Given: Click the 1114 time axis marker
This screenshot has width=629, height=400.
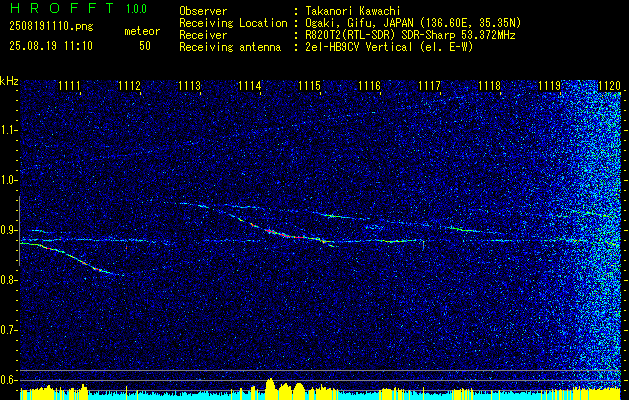Looking at the screenshot, I should (250, 85).
